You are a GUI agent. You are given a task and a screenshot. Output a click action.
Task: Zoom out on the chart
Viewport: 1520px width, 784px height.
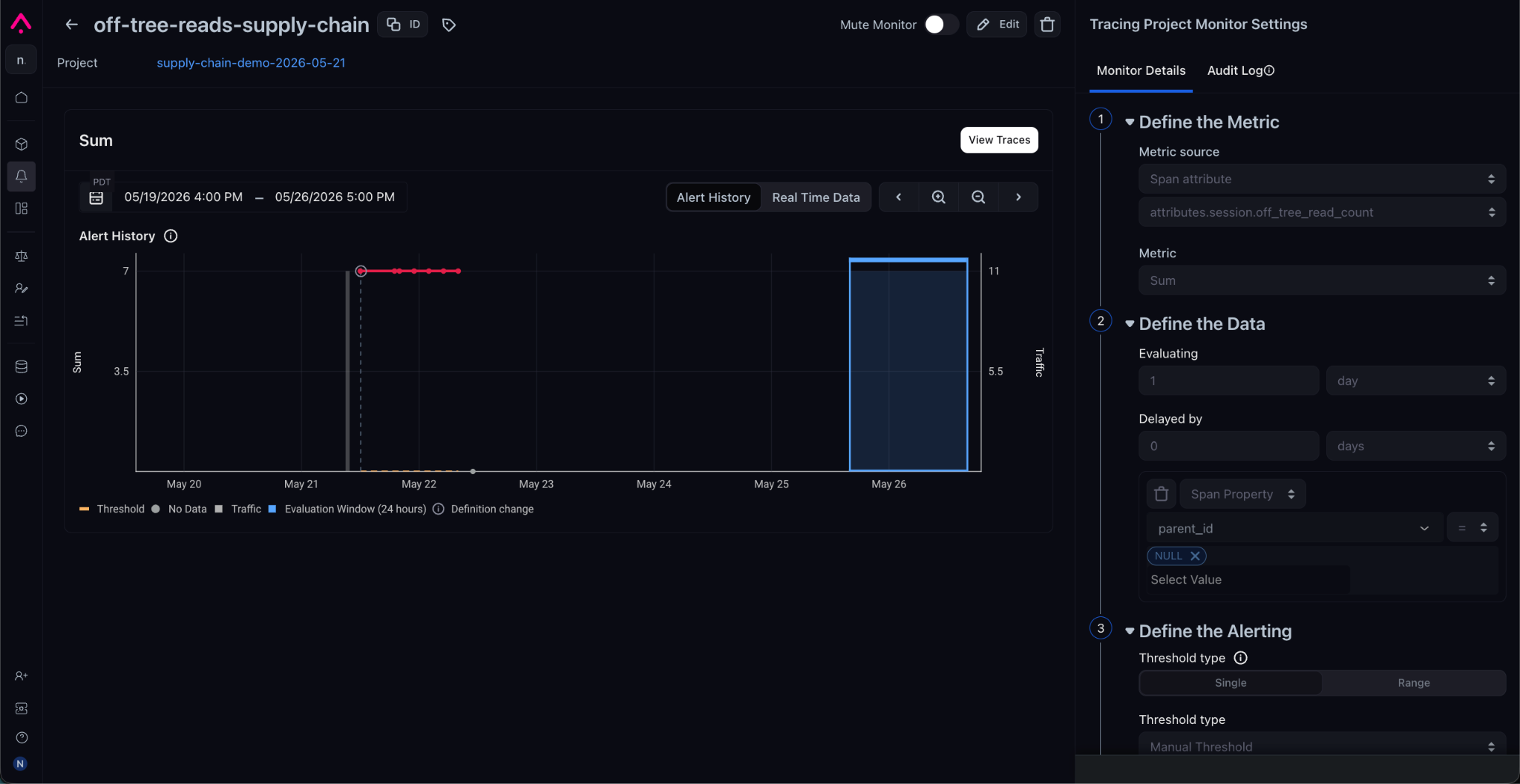click(x=978, y=197)
